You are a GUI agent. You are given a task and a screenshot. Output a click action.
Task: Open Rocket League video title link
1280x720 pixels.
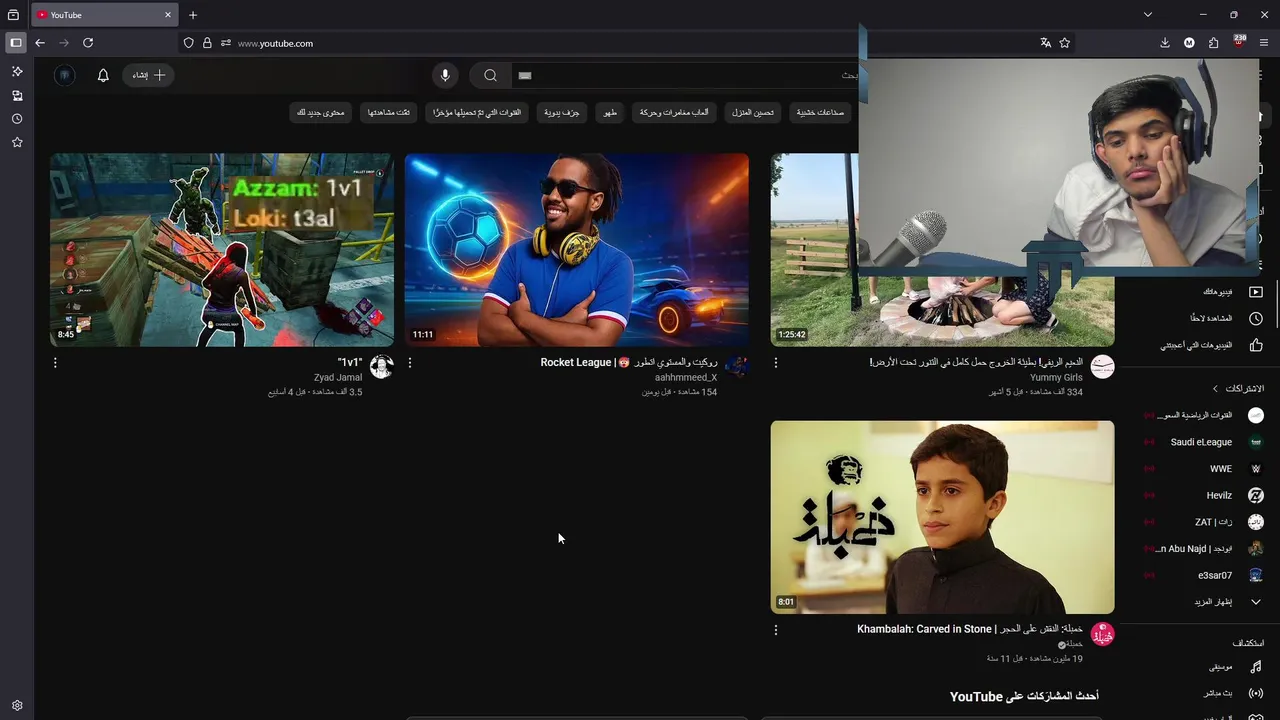(x=629, y=362)
